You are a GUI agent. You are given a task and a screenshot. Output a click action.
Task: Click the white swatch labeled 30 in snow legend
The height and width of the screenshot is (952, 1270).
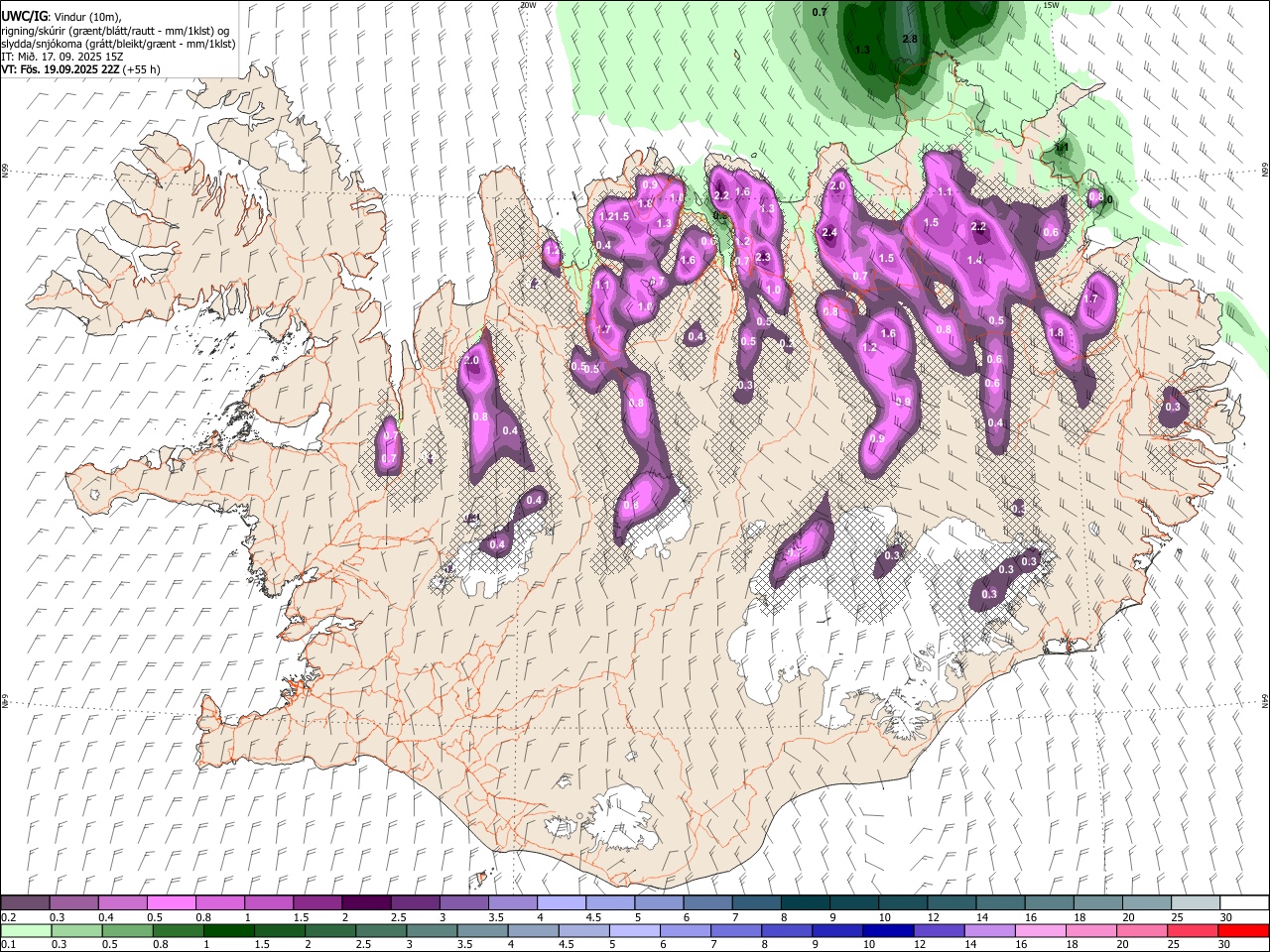(x=1243, y=902)
